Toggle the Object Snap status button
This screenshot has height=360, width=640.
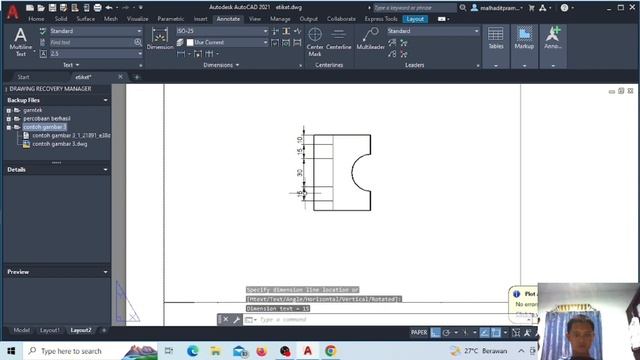coord(496,333)
